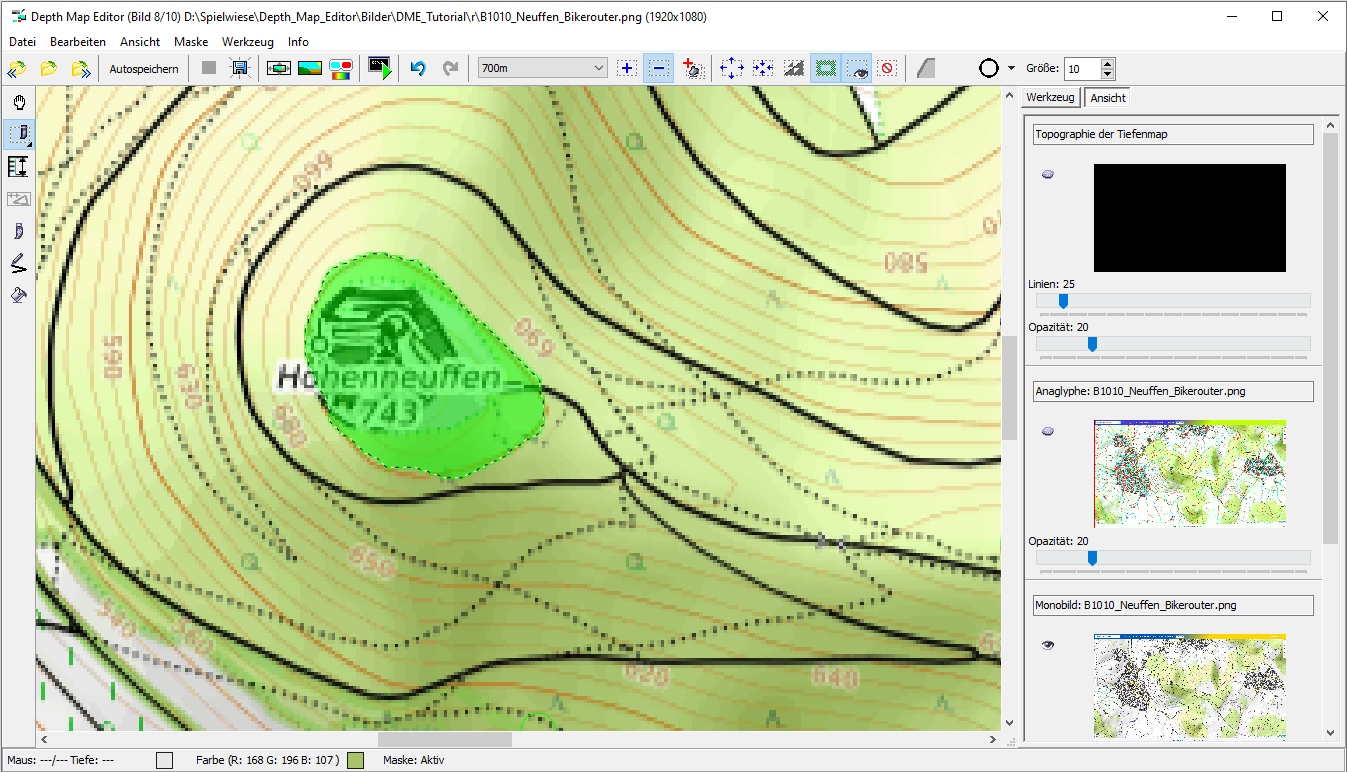This screenshot has width=1347, height=772.
Task: Click the Anaglyphe Opazität slider handle
Action: pyautogui.click(x=1092, y=557)
